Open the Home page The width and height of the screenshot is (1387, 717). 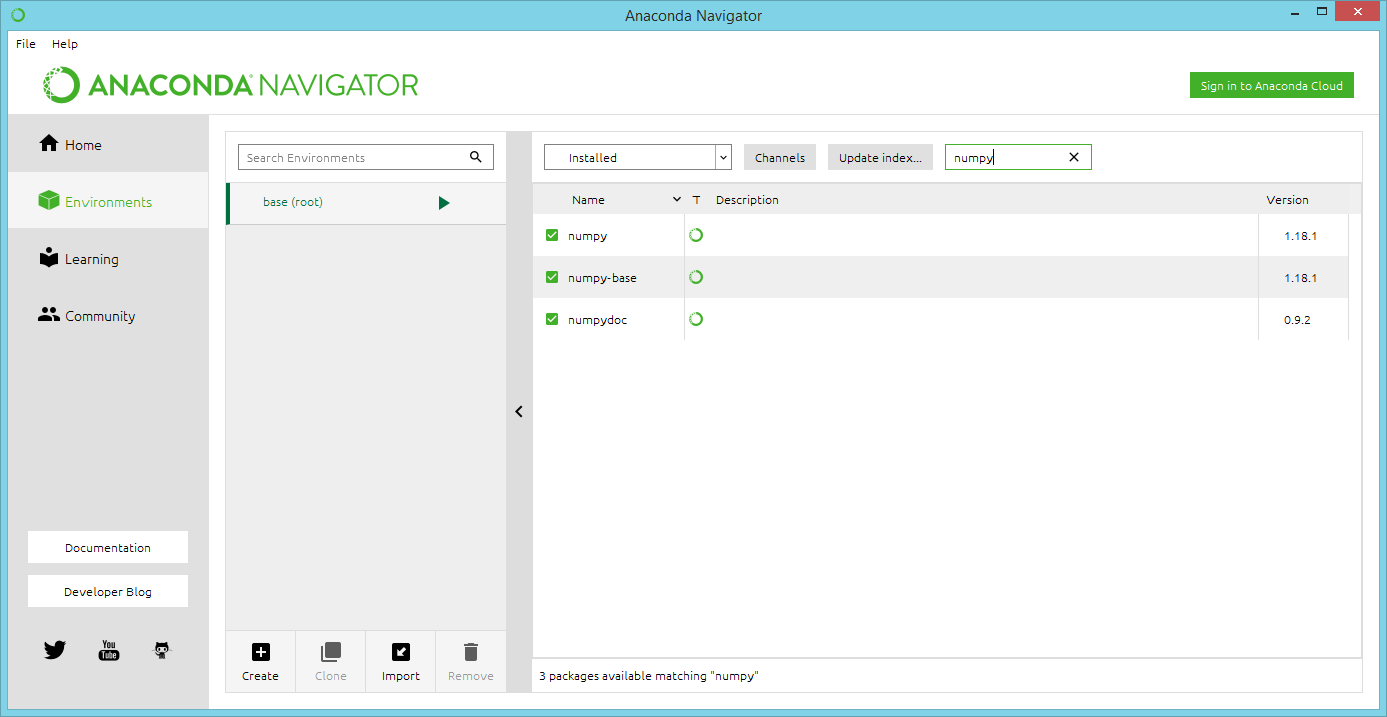108,145
